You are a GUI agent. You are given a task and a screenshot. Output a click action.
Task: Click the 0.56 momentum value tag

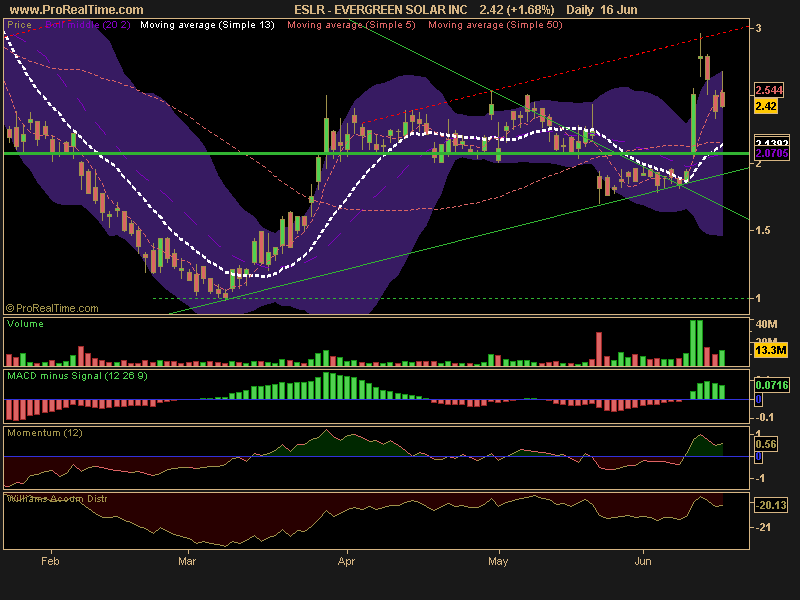click(x=766, y=444)
